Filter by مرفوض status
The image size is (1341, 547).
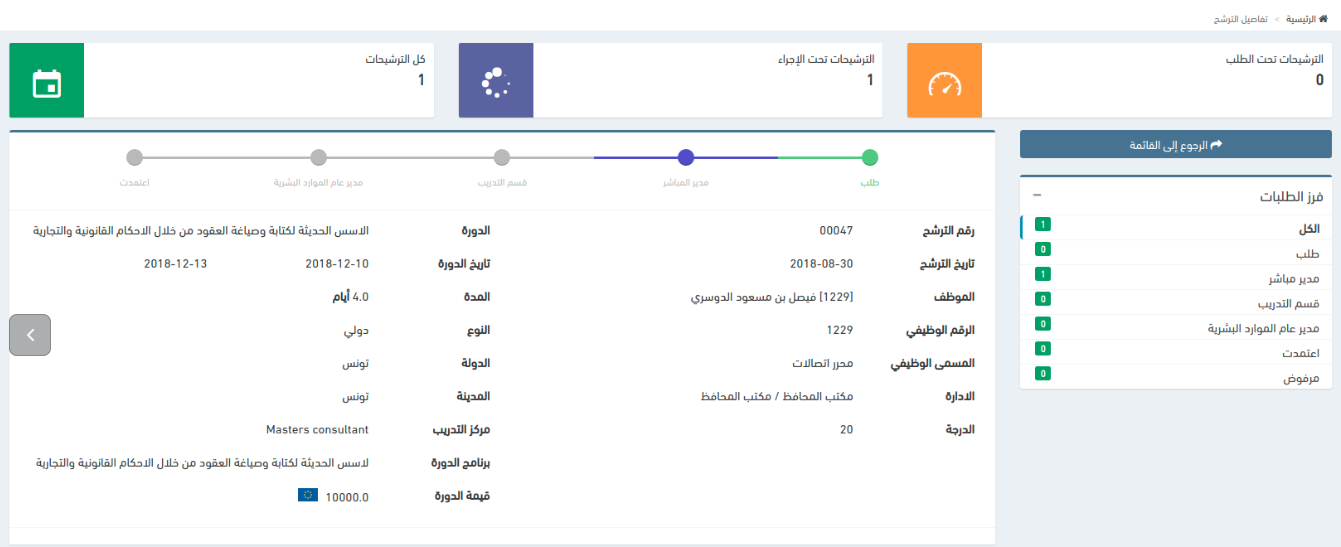tap(1301, 378)
